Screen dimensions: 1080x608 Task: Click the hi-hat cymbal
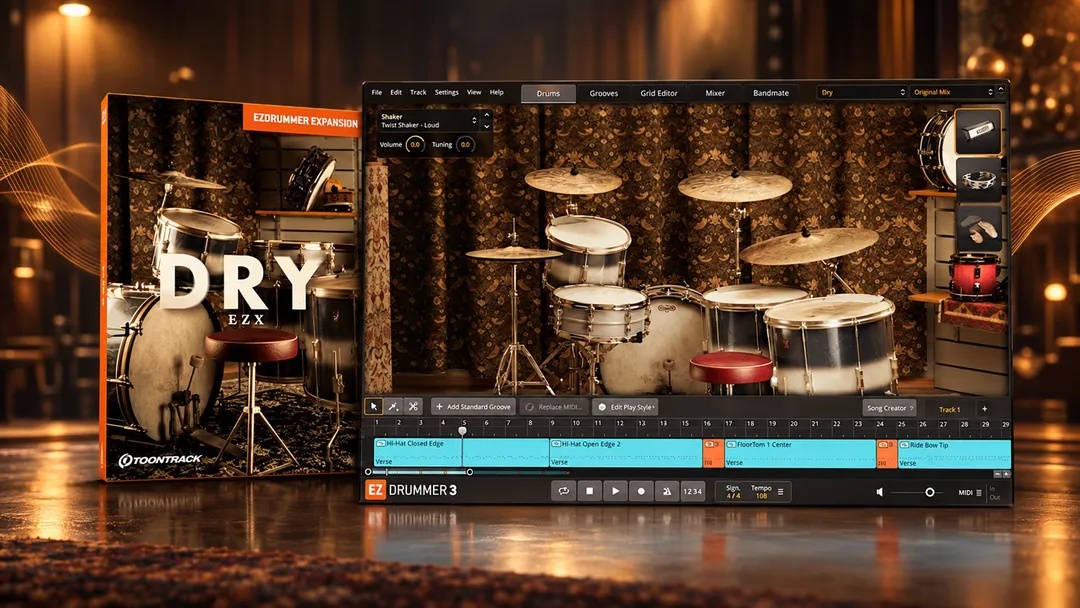[513, 253]
